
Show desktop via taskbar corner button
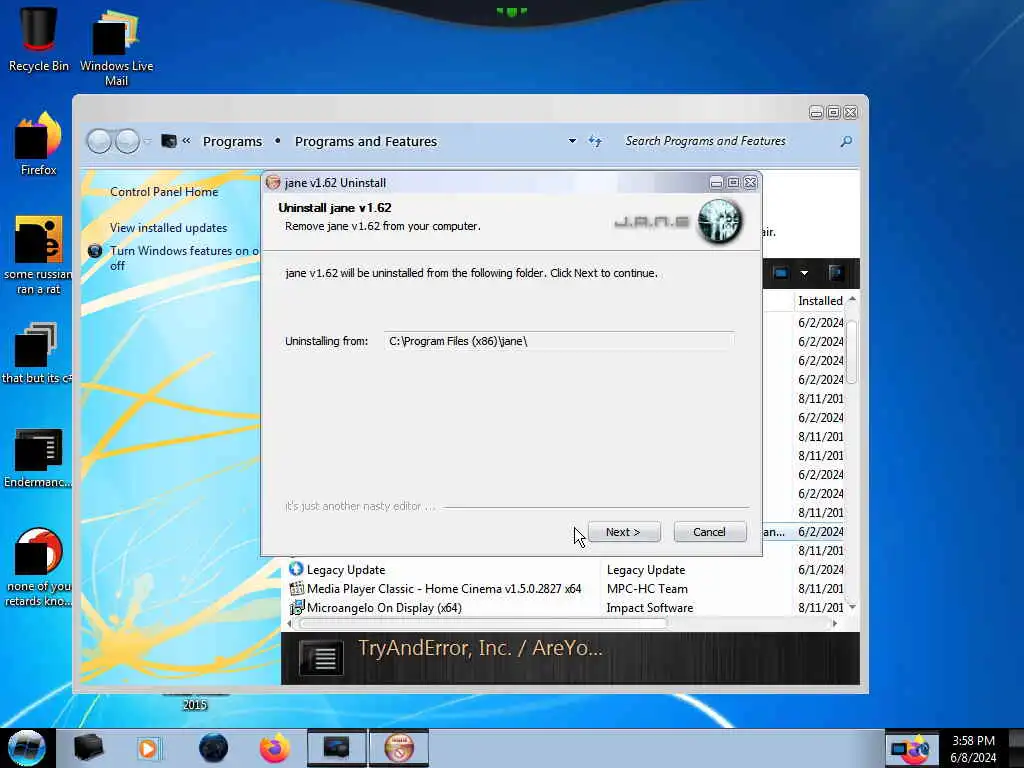[x=1016, y=748]
